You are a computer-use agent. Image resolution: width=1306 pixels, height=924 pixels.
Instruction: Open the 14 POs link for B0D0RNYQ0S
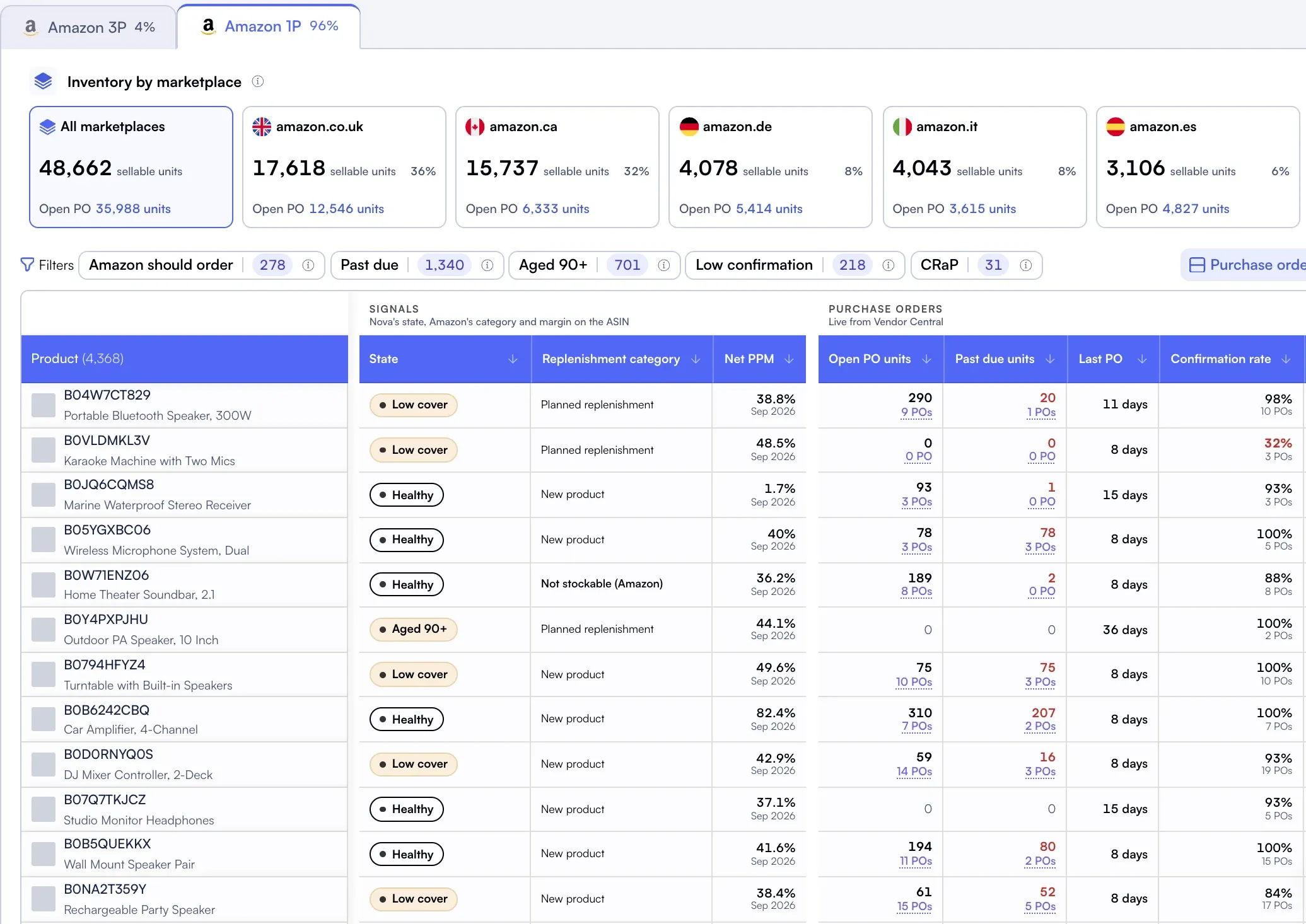[914, 771]
